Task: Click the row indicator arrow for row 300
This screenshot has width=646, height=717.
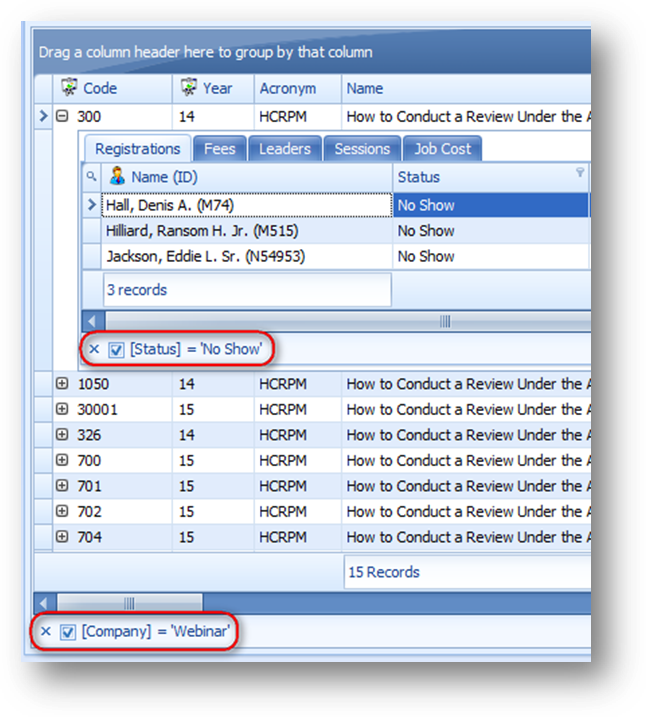Action: tap(43, 116)
